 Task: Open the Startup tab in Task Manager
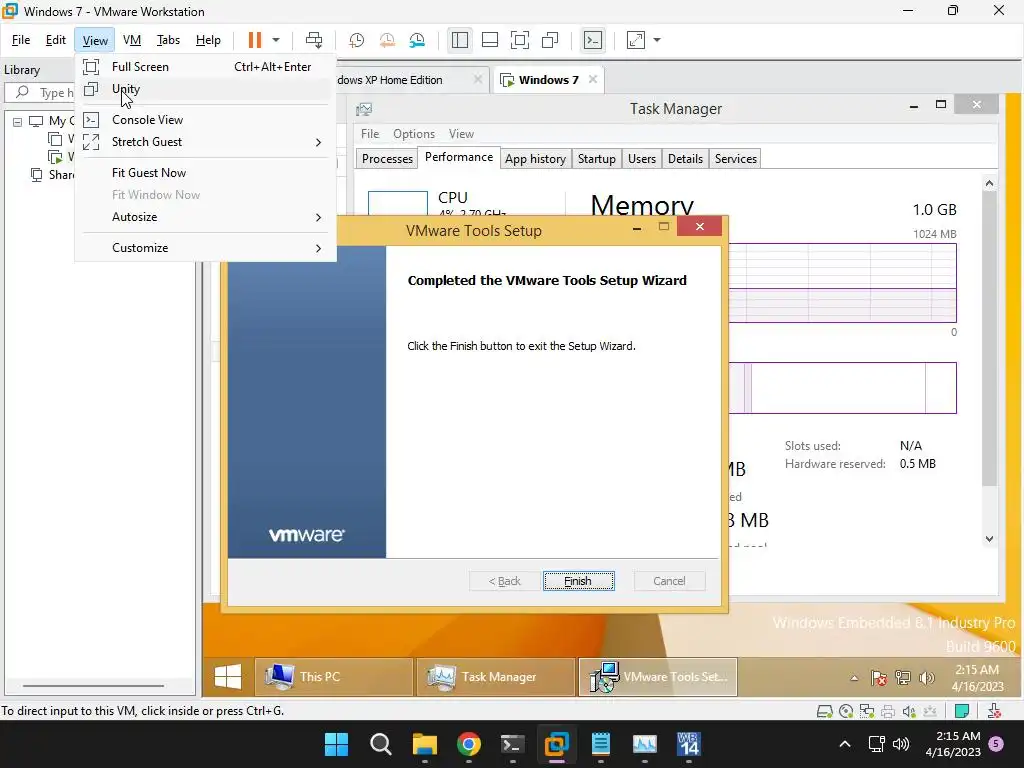pyautogui.click(x=597, y=159)
